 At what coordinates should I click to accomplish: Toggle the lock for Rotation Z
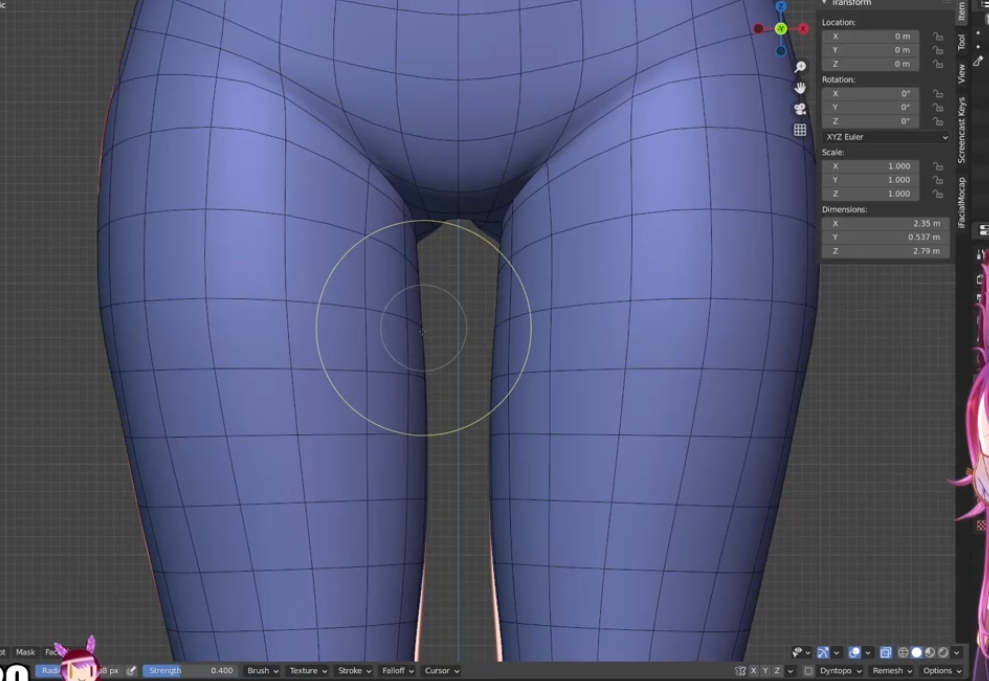[937, 122]
